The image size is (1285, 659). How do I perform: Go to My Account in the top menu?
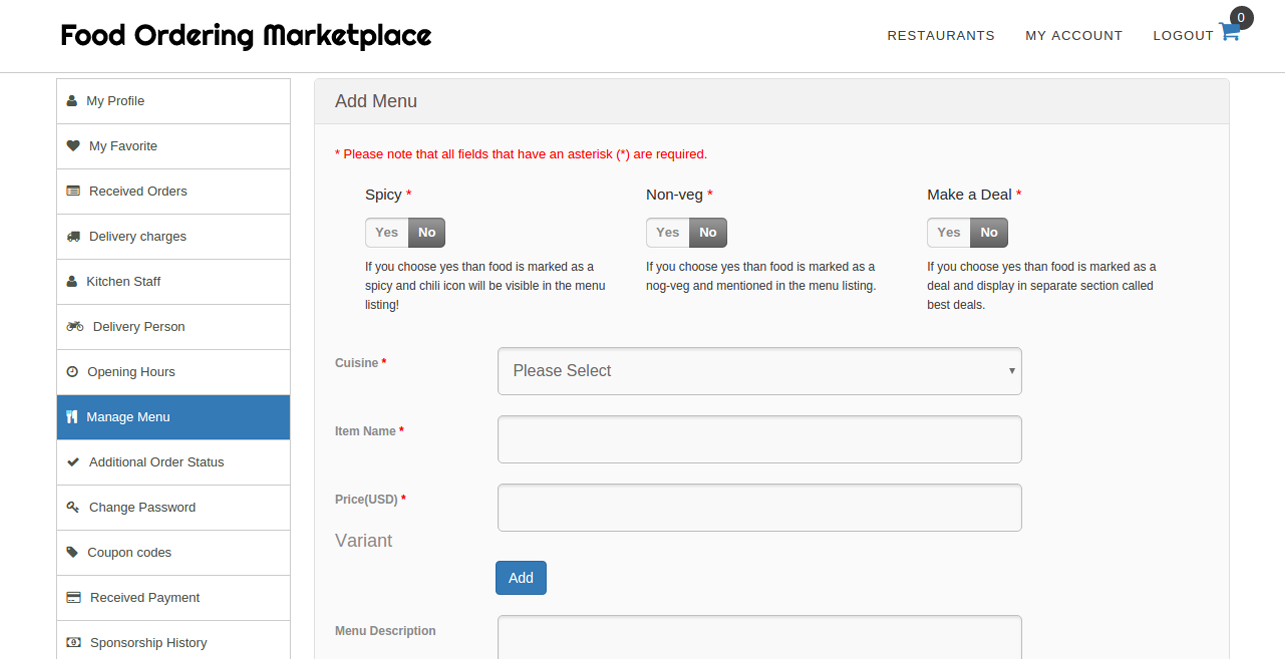(x=1074, y=36)
